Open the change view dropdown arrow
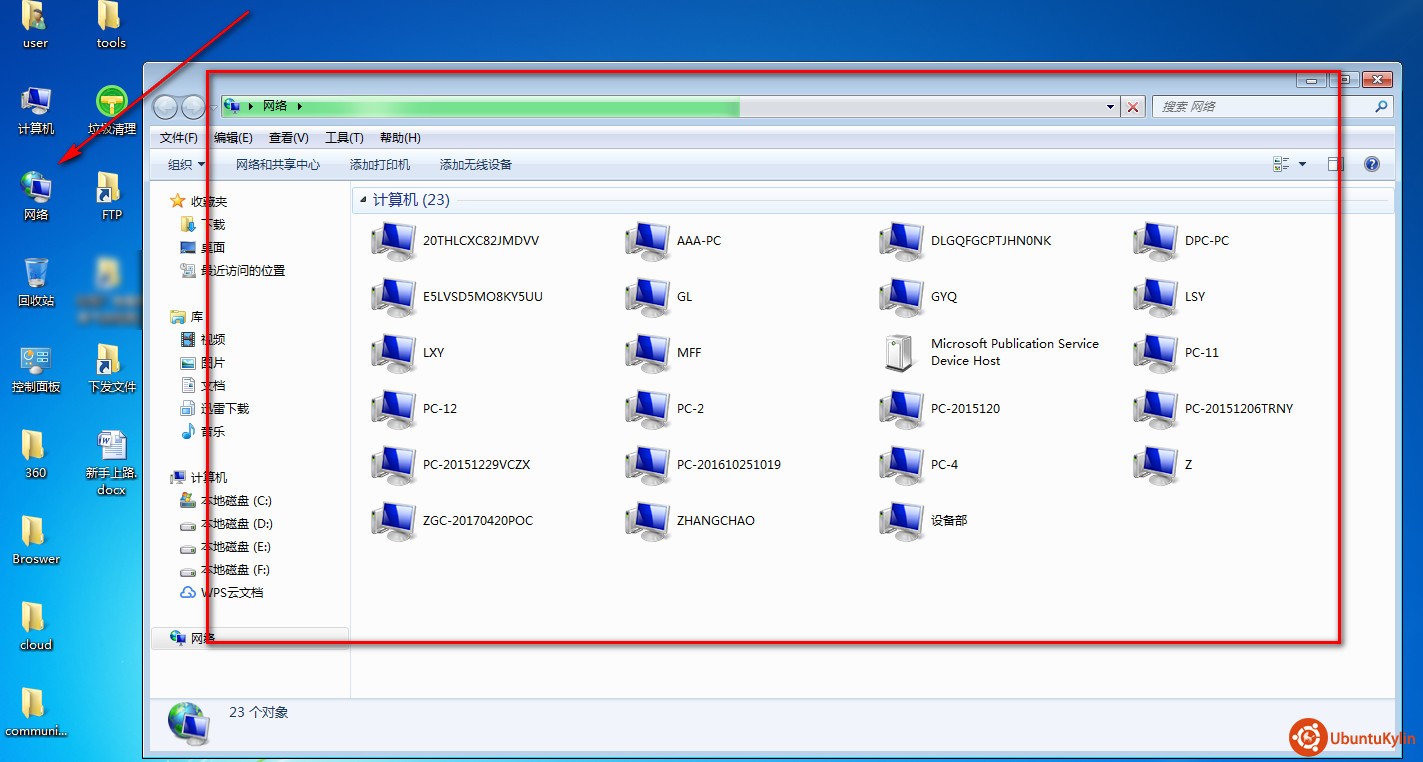This screenshot has height=762, width=1423. click(x=1302, y=164)
